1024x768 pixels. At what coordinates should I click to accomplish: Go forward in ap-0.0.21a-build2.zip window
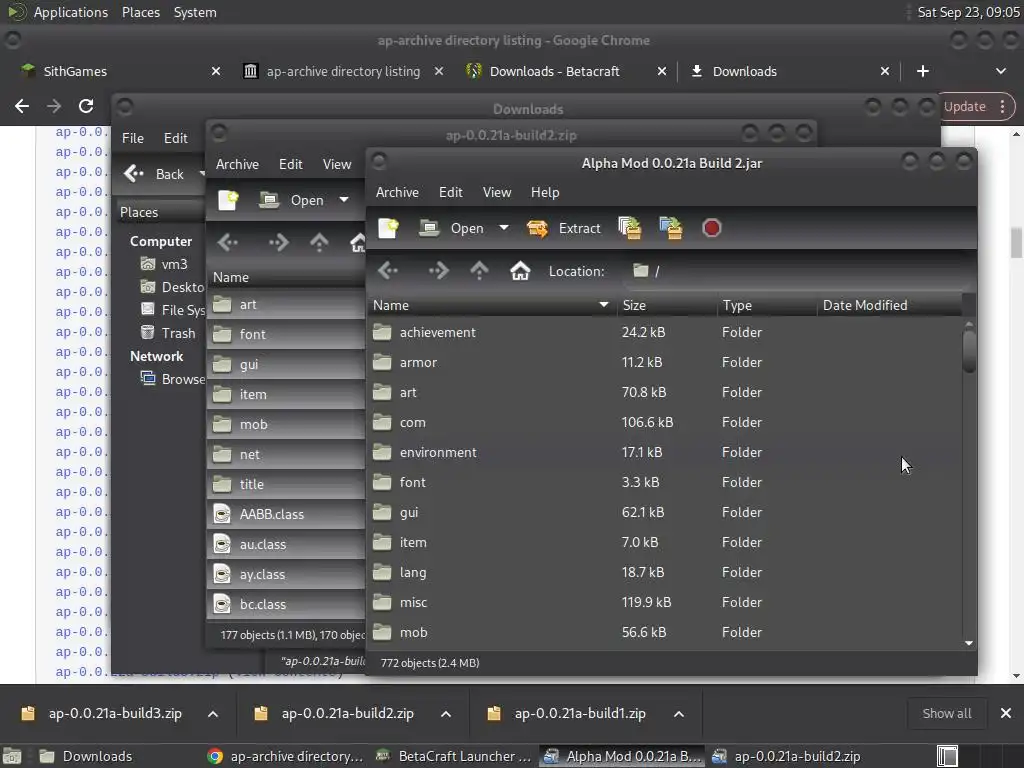pos(278,243)
